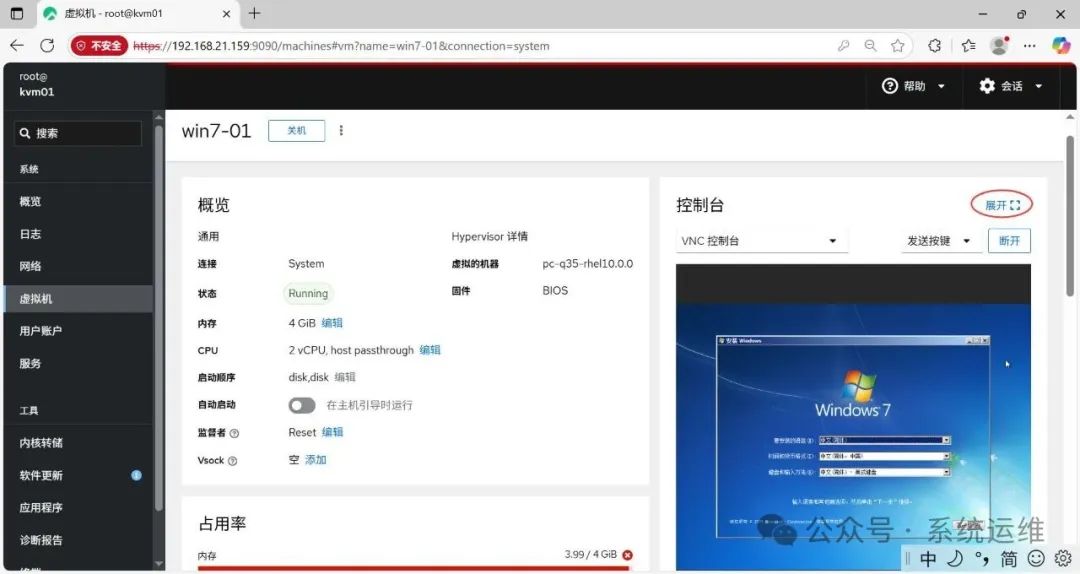1080x574 pixels.
Task: Open 诊断报告 in the sidebar
Action: (x=78, y=540)
